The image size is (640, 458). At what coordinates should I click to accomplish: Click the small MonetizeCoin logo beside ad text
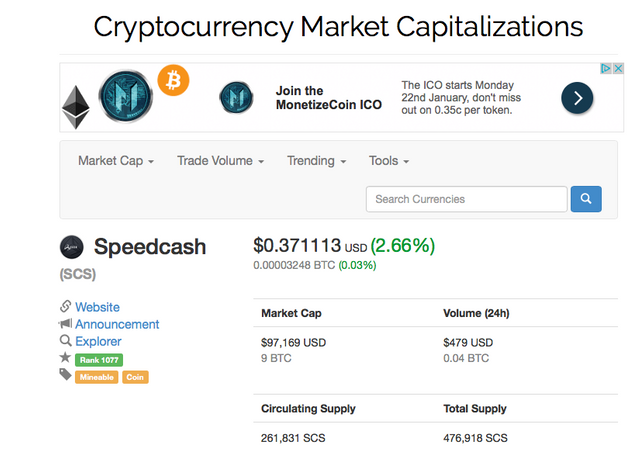coord(237,97)
